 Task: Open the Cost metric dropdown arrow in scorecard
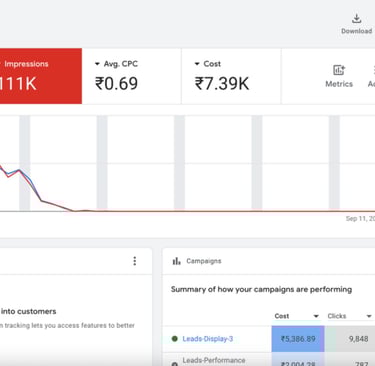197,64
